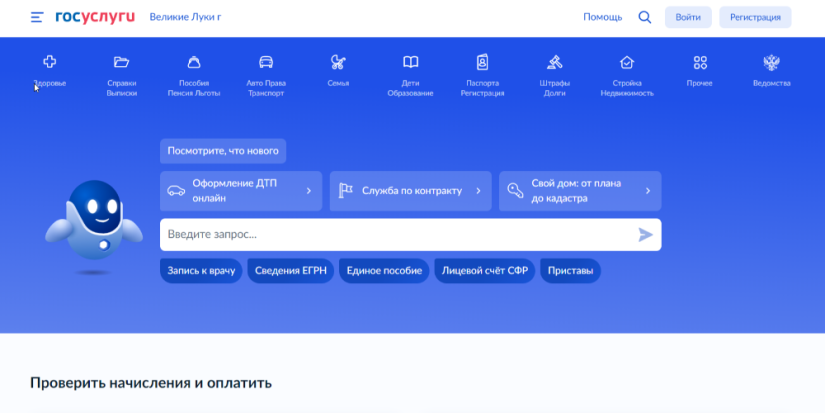Select the Ведомства coat-of-arms icon

click(771, 63)
